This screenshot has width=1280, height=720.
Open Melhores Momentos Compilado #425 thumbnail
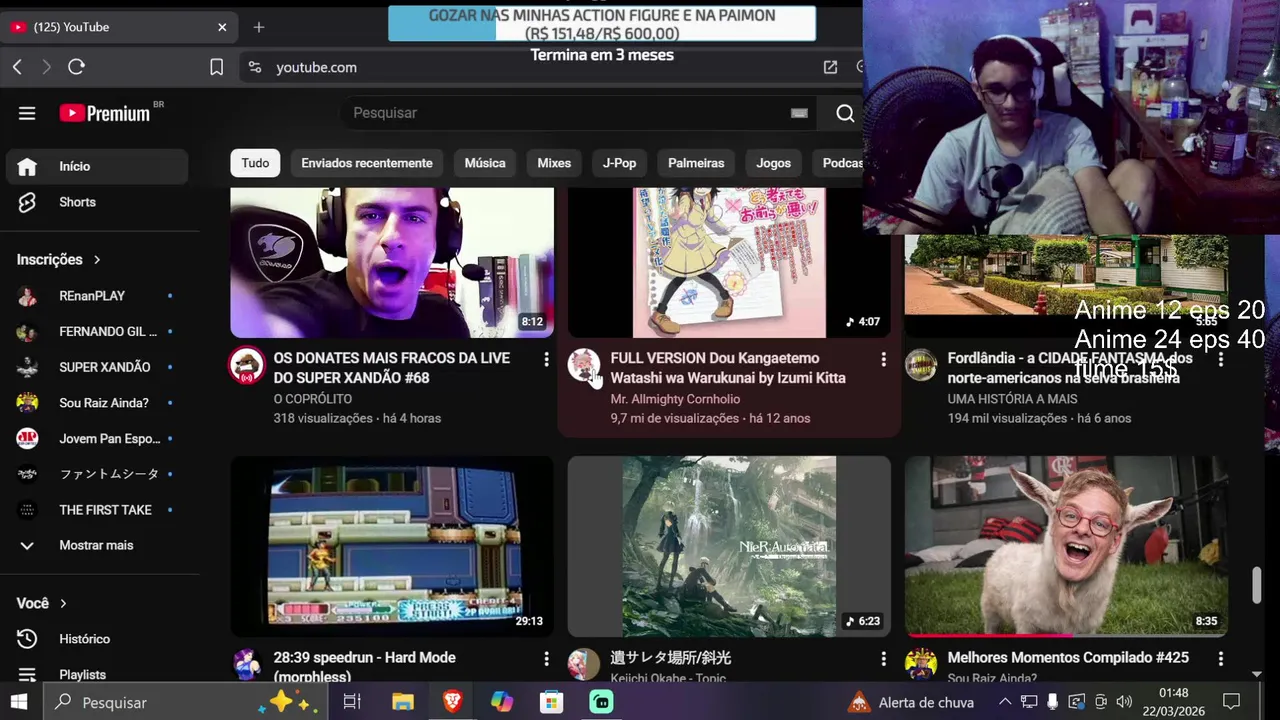1066,547
